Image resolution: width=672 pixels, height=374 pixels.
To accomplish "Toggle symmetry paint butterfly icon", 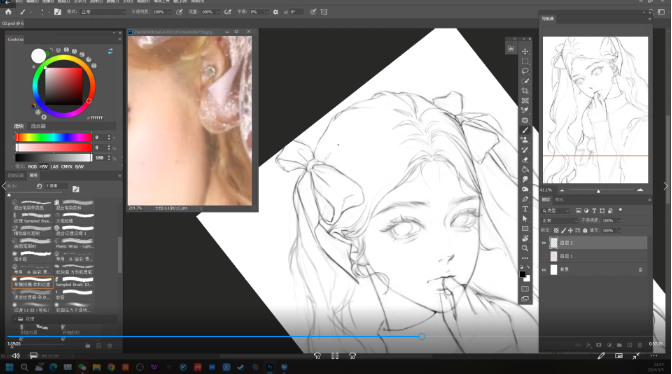I will tap(324, 12).
